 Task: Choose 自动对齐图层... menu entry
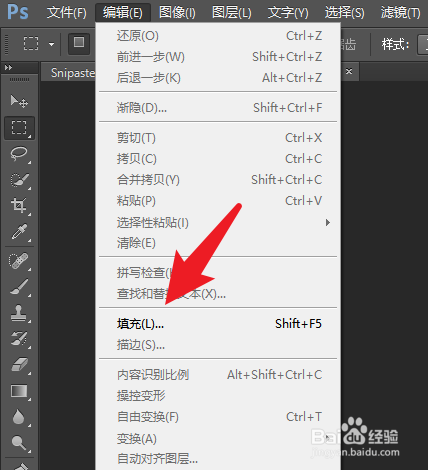point(219,459)
